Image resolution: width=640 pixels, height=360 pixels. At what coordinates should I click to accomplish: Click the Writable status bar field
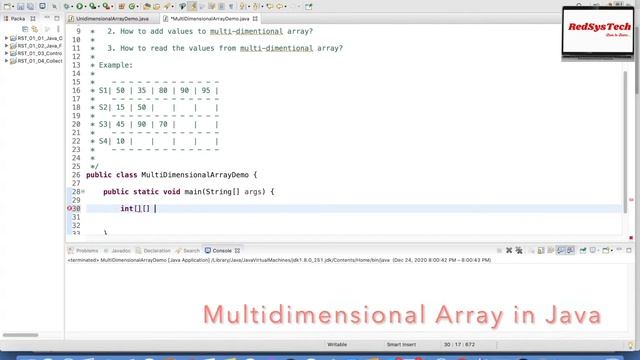pyautogui.click(x=337, y=344)
